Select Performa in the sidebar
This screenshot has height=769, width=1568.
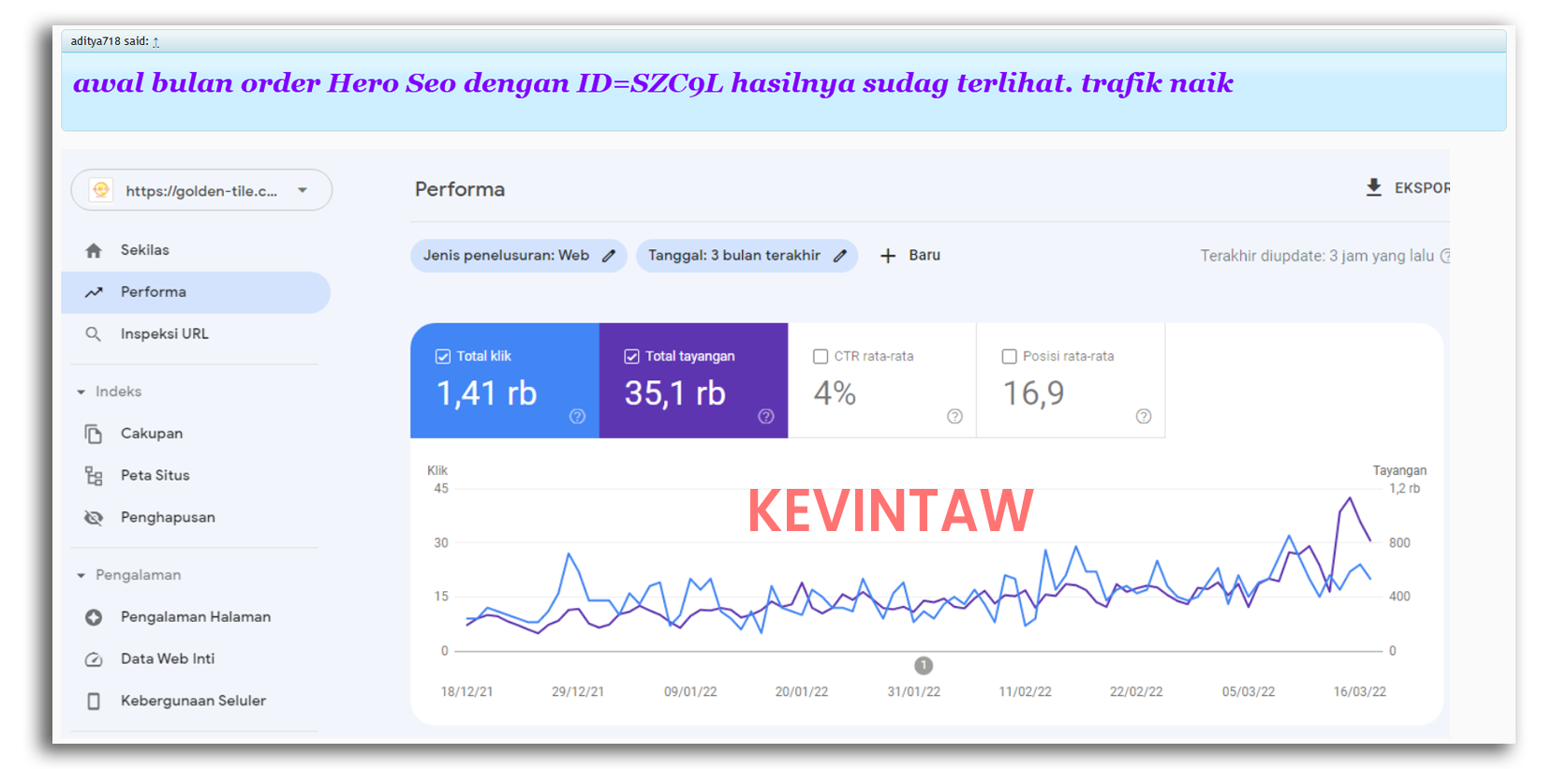click(x=196, y=292)
